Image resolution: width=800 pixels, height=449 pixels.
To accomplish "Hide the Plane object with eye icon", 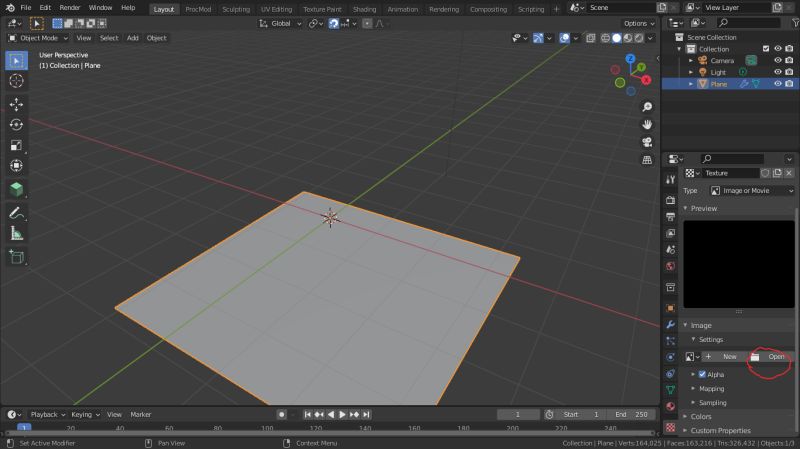I will click(778, 84).
